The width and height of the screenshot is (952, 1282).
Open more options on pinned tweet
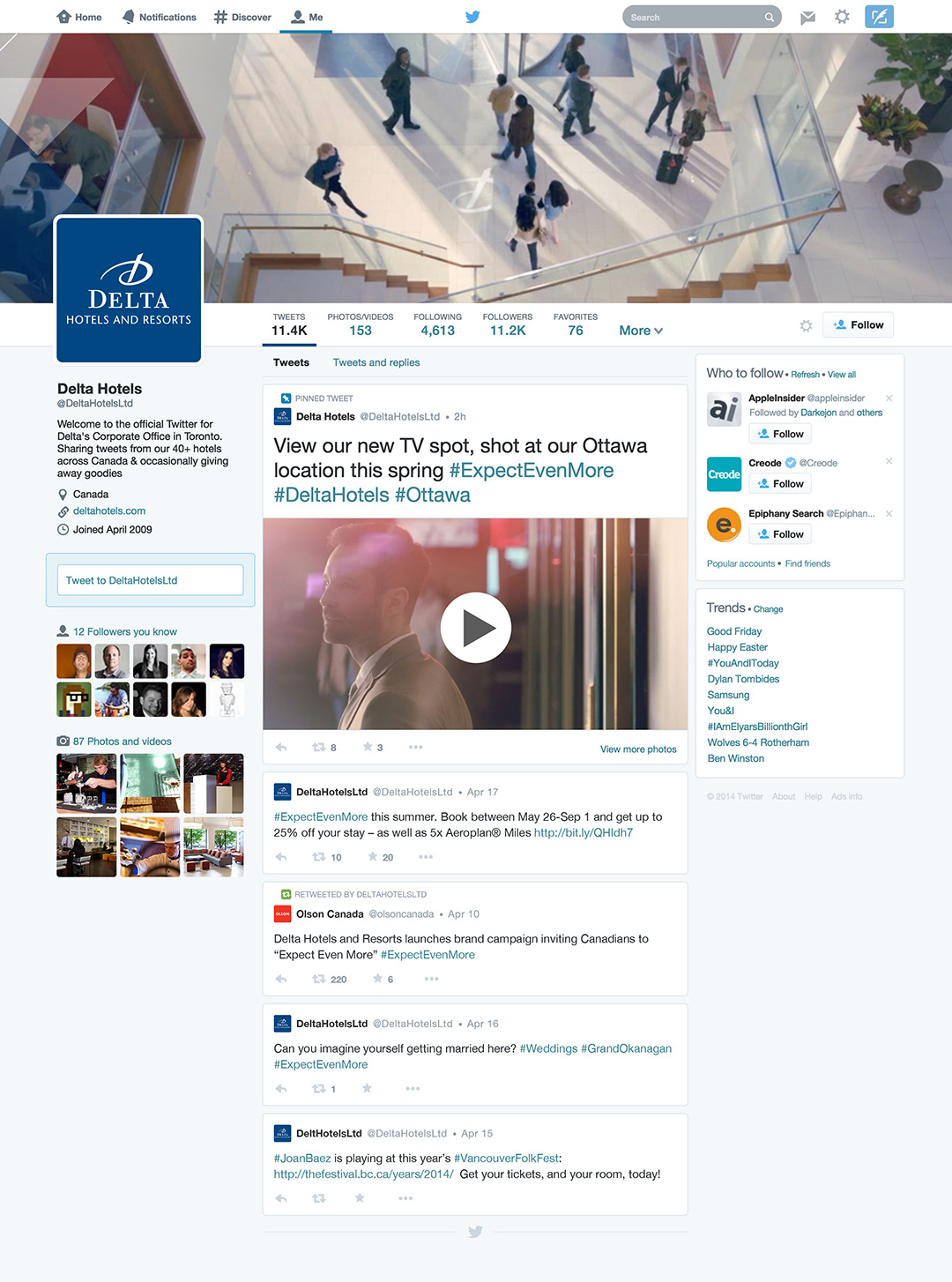coord(415,748)
